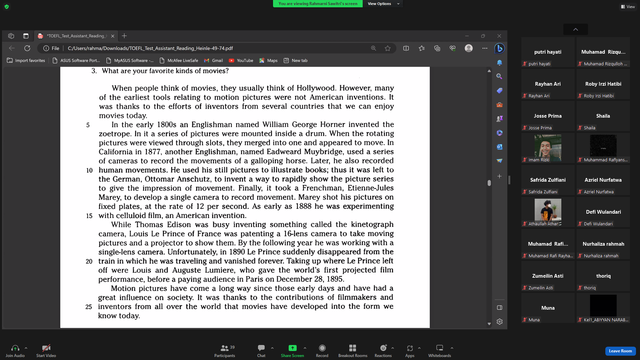Open Import favorites bookmark

[26, 60]
